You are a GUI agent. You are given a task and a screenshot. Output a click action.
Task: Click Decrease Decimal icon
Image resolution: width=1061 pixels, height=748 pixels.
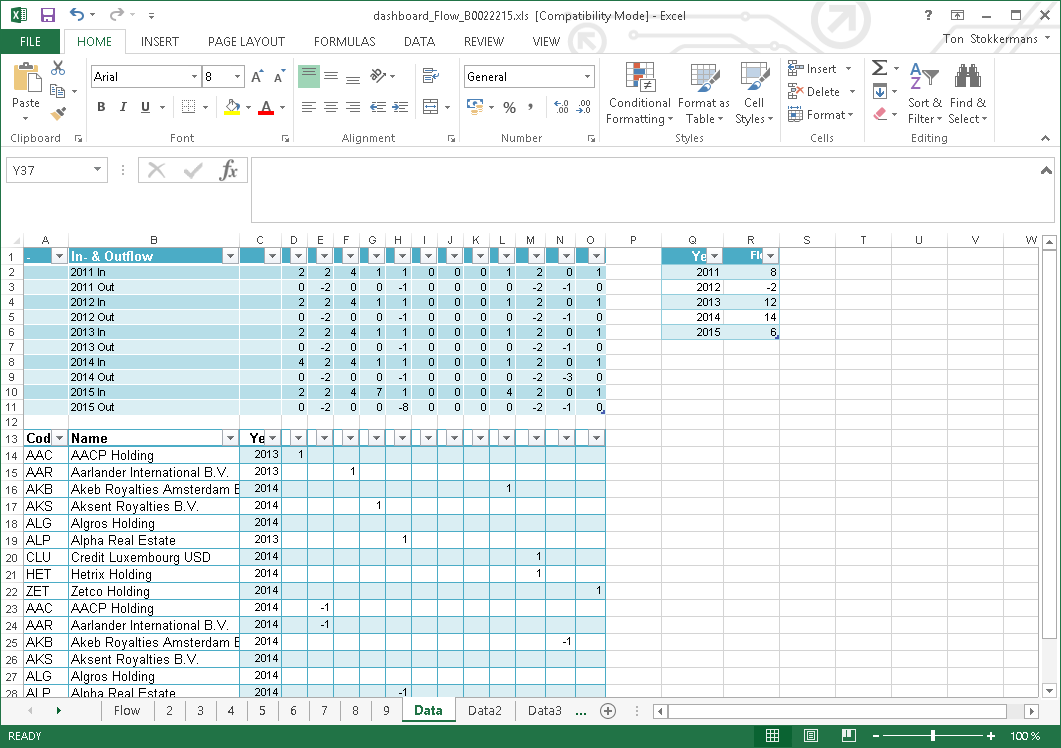pos(583,107)
